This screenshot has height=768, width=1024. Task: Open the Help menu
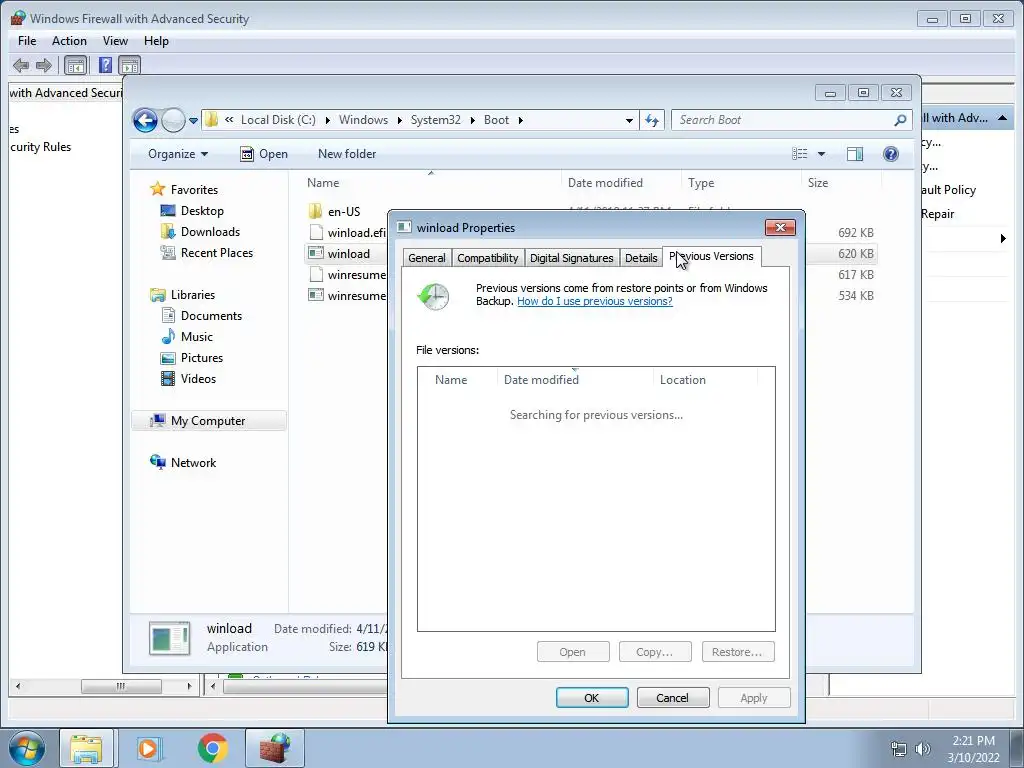click(x=156, y=41)
